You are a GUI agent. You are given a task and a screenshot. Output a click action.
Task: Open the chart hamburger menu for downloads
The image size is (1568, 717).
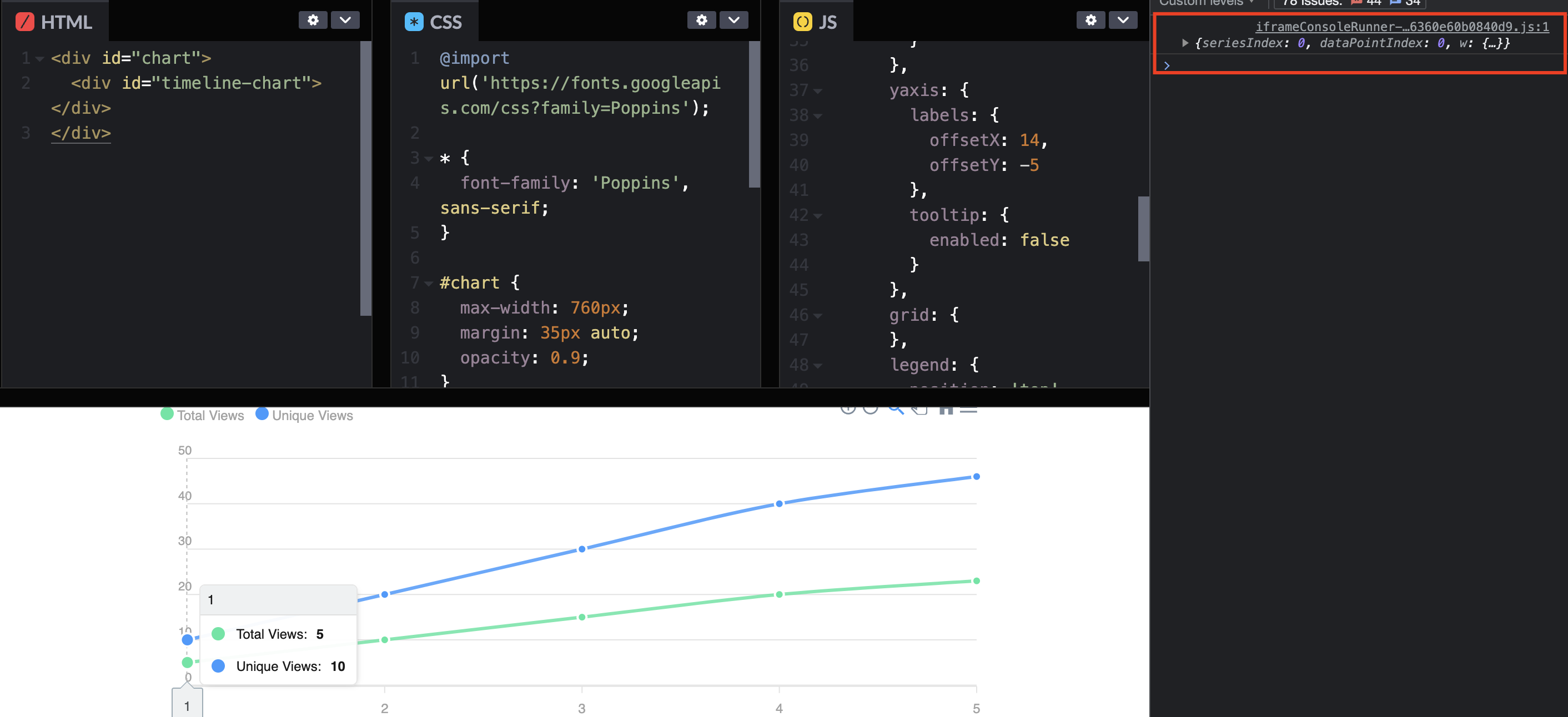[x=968, y=410]
